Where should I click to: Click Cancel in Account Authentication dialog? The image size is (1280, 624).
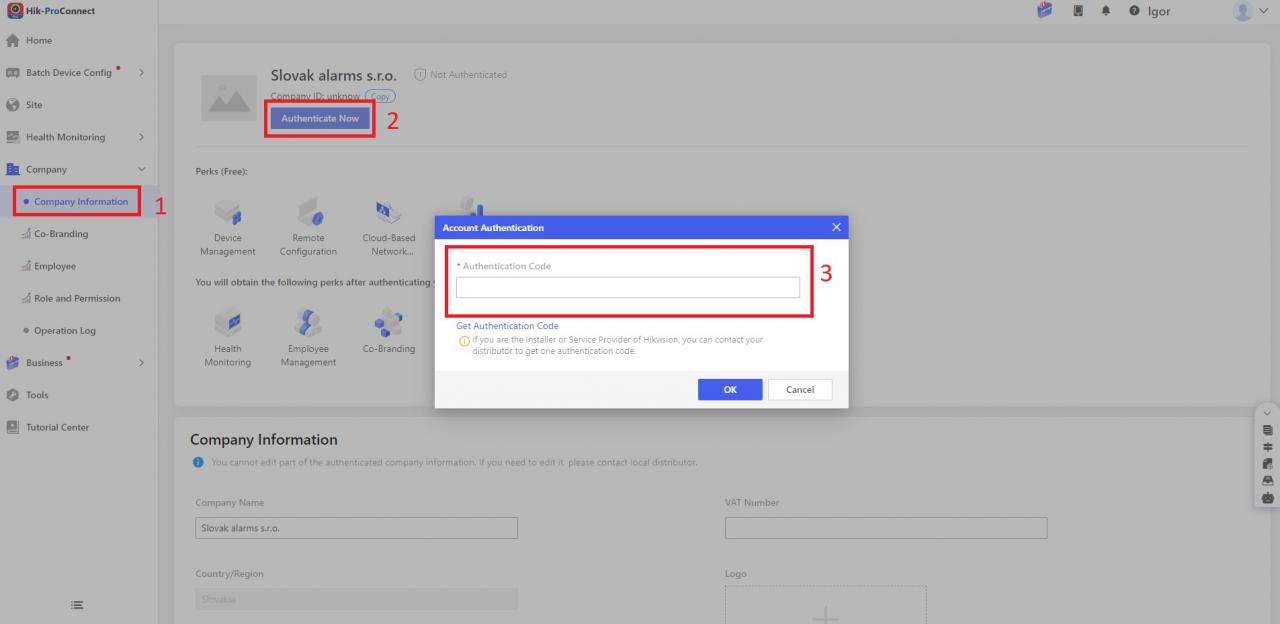[800, 390]
